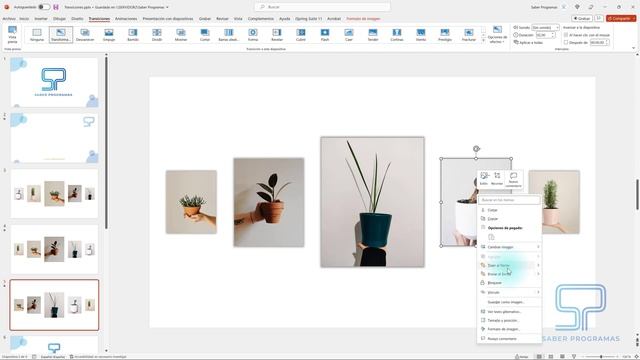Click the Compartir button
The image size is (640, 360).
tap(621, 18)
